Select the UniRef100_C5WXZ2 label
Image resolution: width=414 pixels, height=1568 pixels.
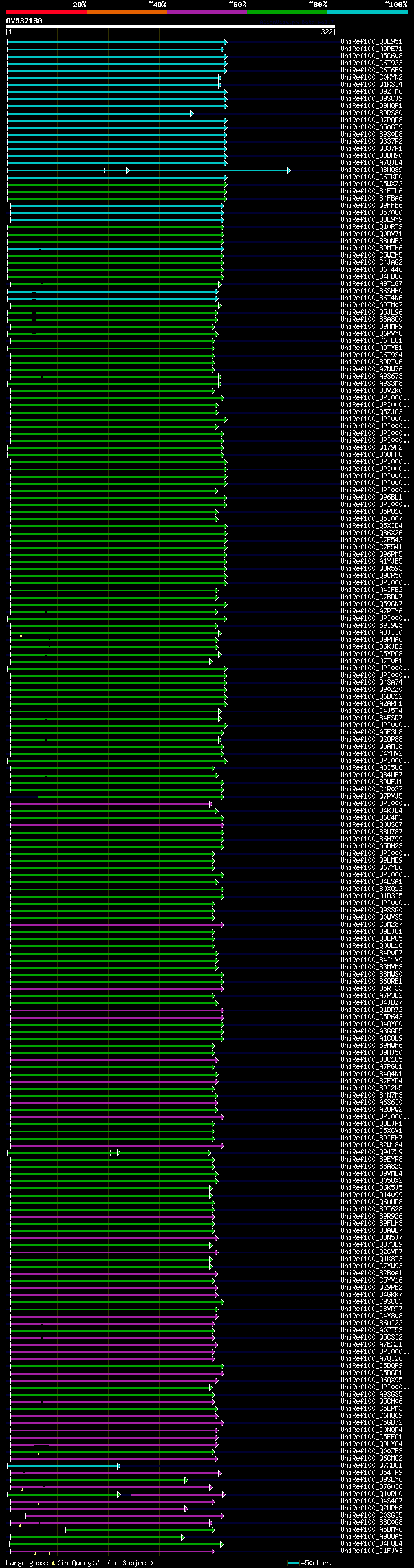(371, 184)
